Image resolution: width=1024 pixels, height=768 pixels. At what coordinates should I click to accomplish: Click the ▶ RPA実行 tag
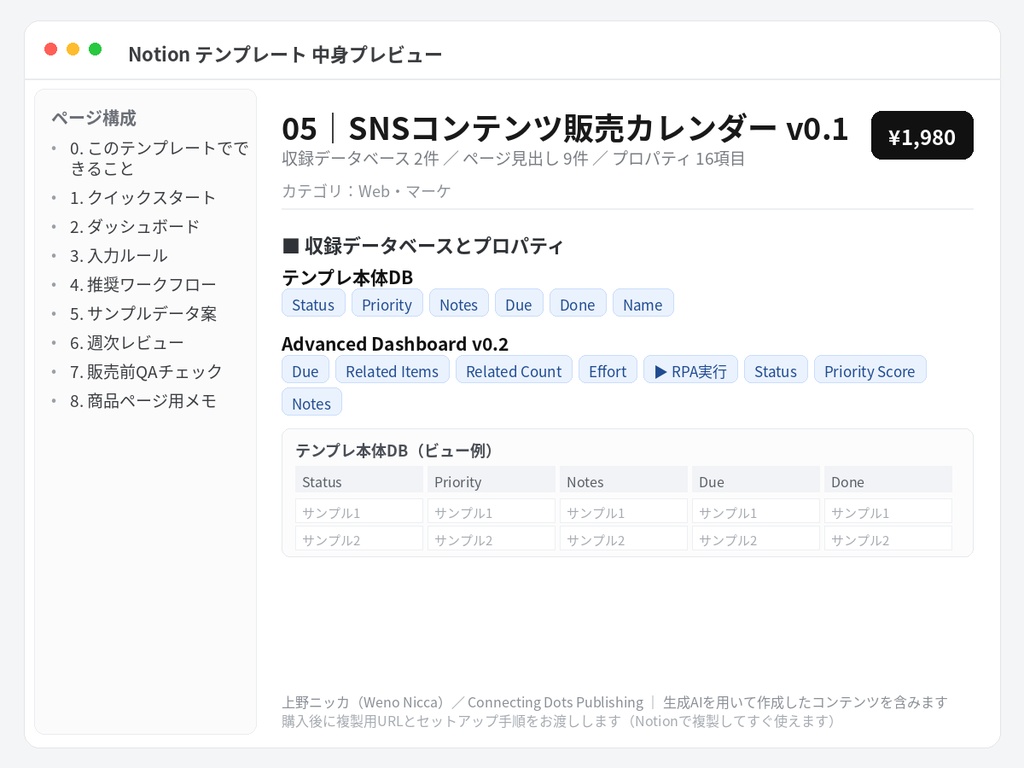coord(690,370)
